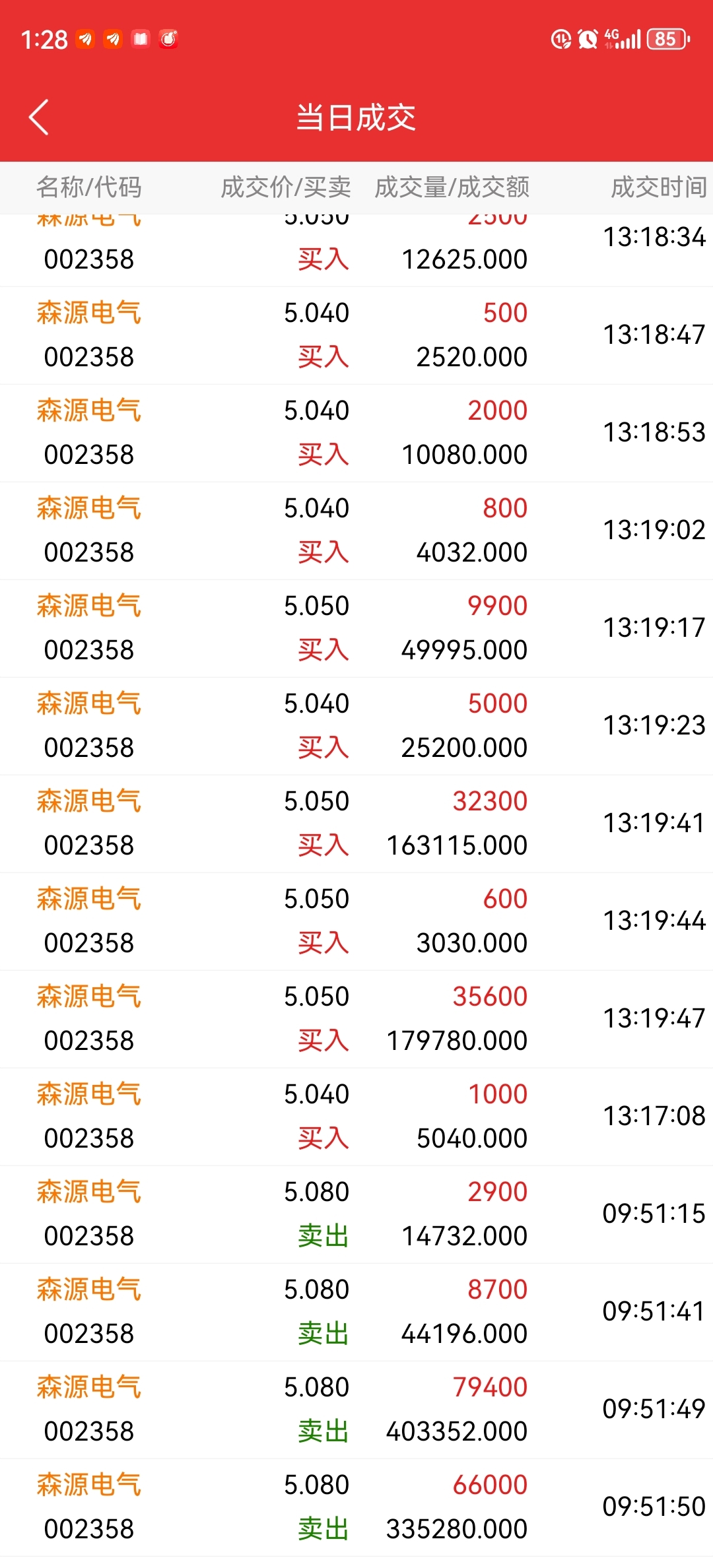Tap the second orange notification icon
Screen dimensions: 713x1568
(113, 39)
